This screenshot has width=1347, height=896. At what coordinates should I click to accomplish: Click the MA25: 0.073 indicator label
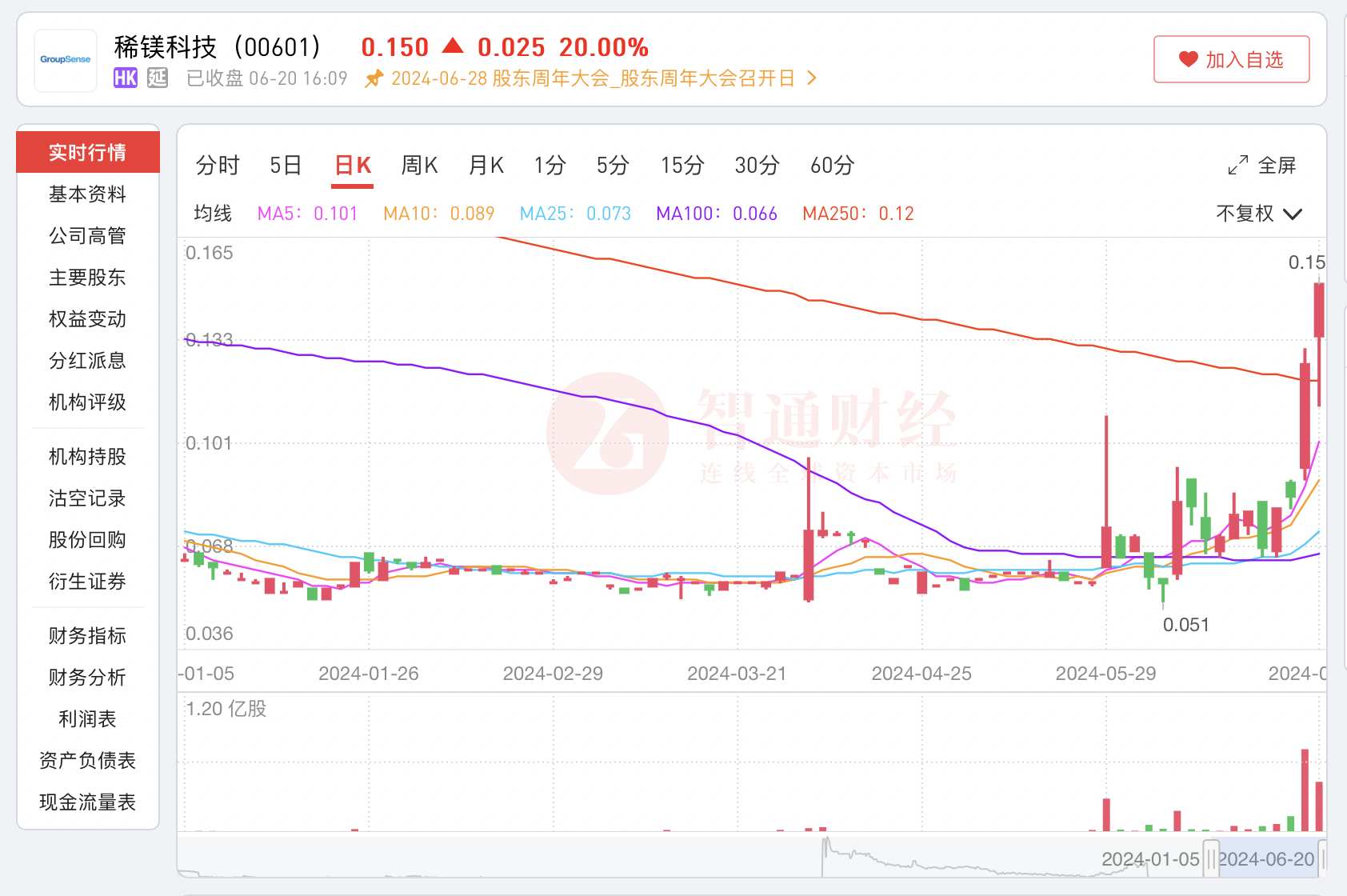click(575, 214)
